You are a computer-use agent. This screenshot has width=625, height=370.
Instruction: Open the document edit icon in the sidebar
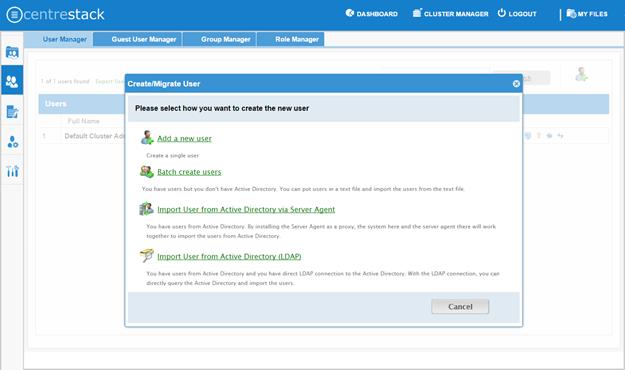click(12, 112)
